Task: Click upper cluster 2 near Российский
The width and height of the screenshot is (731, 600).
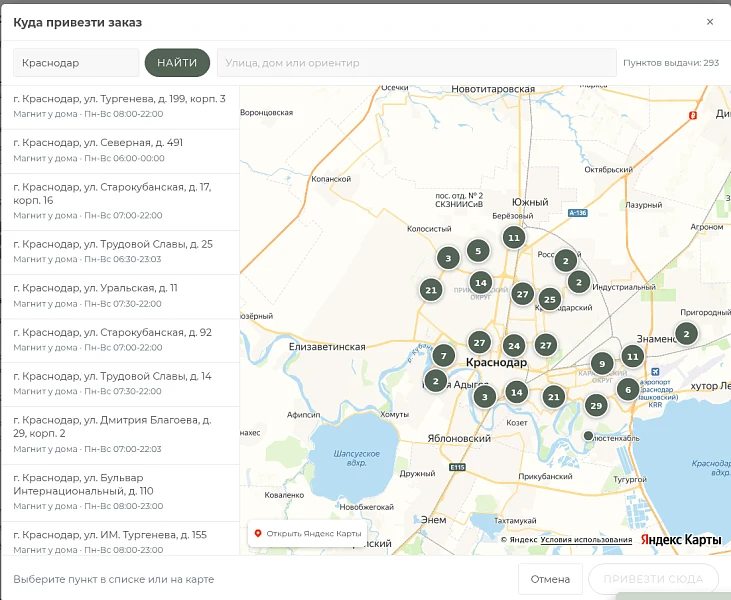Action: [x=565, y=261]
